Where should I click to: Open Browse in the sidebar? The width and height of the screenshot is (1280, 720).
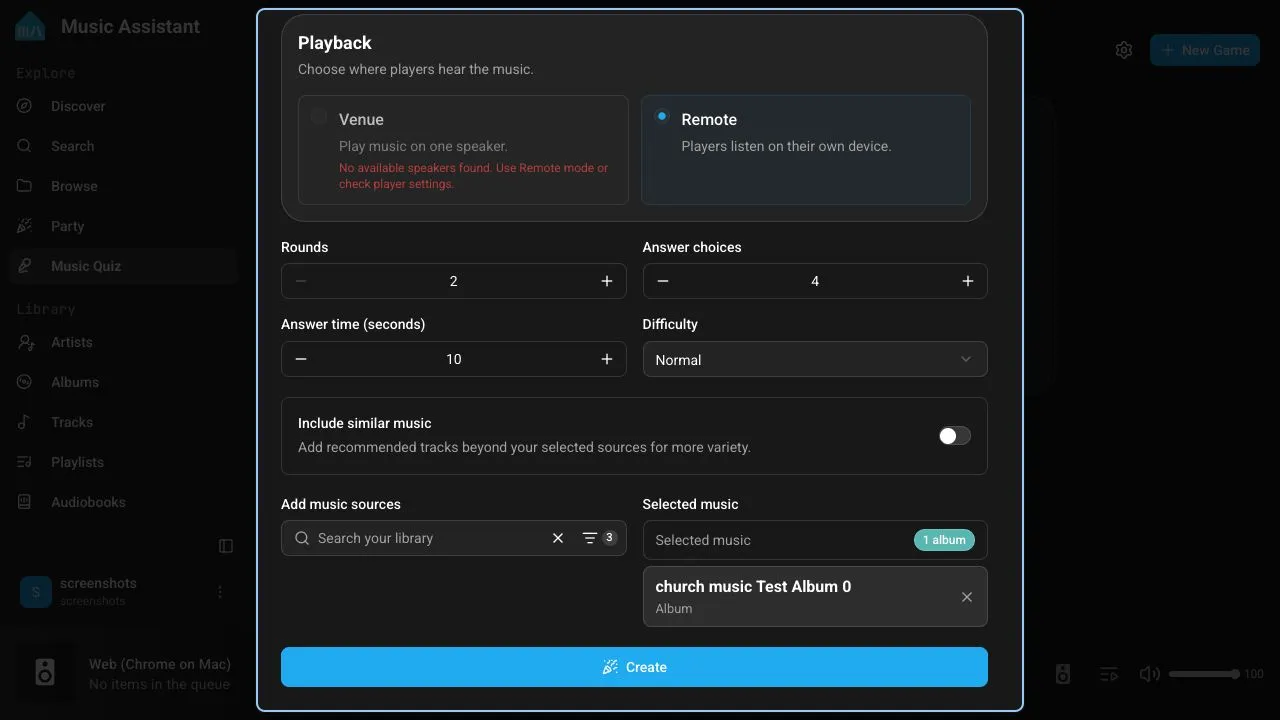pyautogui.click(x=124, y=186)
